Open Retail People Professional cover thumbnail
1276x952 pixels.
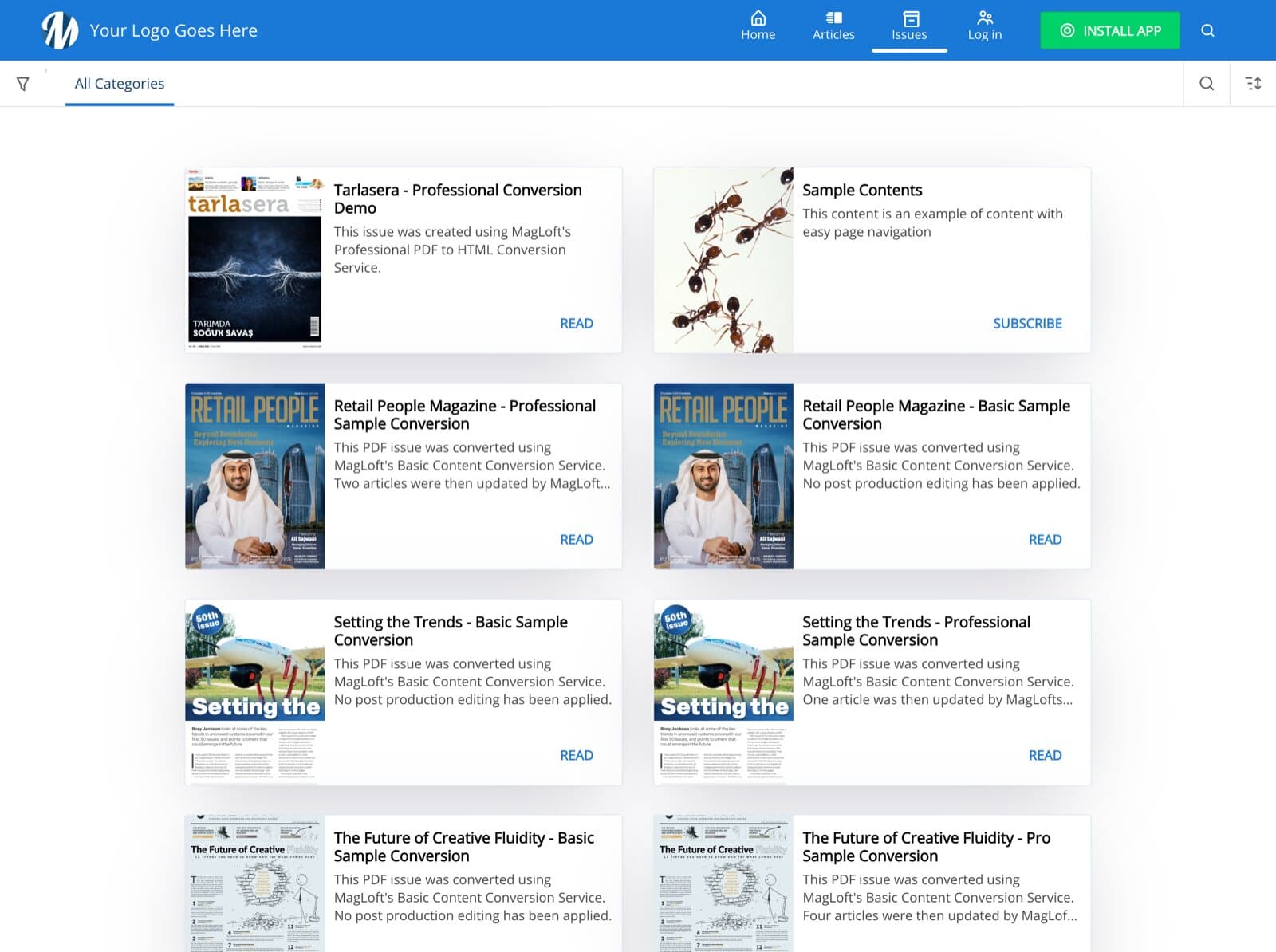click(x=255, y=476)
